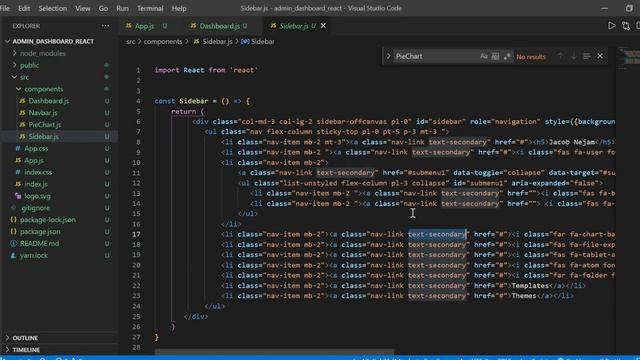The height and width of the screenshot is (360, 640).
Task: Open index.css in the explorer
Action: click(x=38, y=172)
